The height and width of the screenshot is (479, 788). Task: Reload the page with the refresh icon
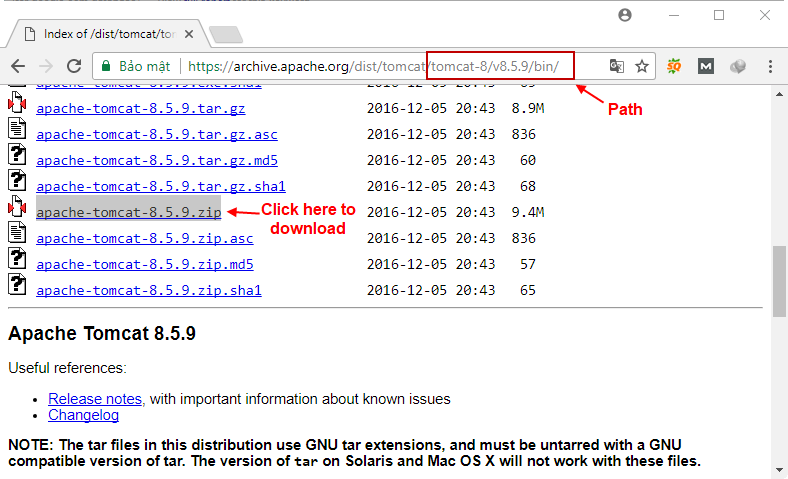click(x=74, y=66)
